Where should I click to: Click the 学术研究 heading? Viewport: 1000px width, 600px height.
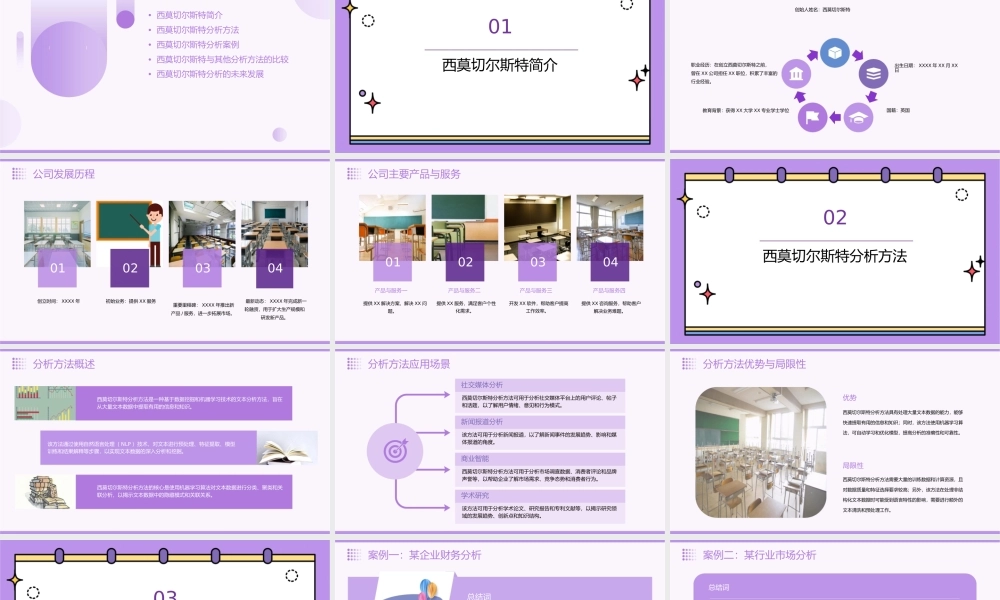pos(474,495)
